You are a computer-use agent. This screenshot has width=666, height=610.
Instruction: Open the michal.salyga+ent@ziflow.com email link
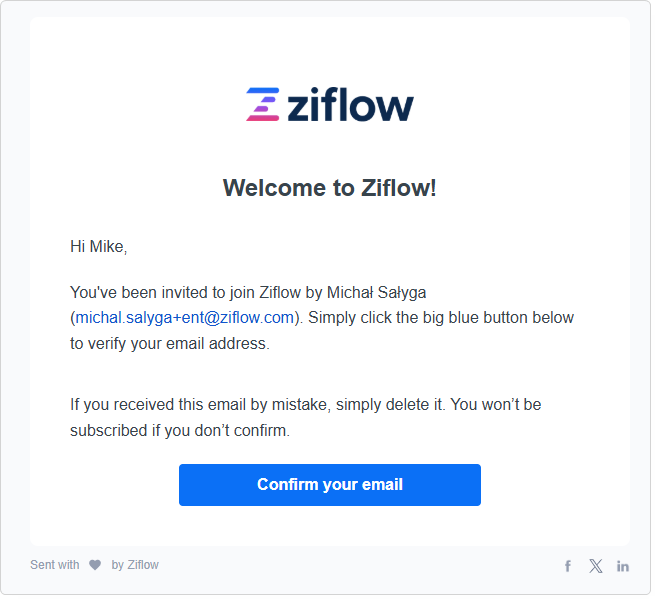(185, 318)
